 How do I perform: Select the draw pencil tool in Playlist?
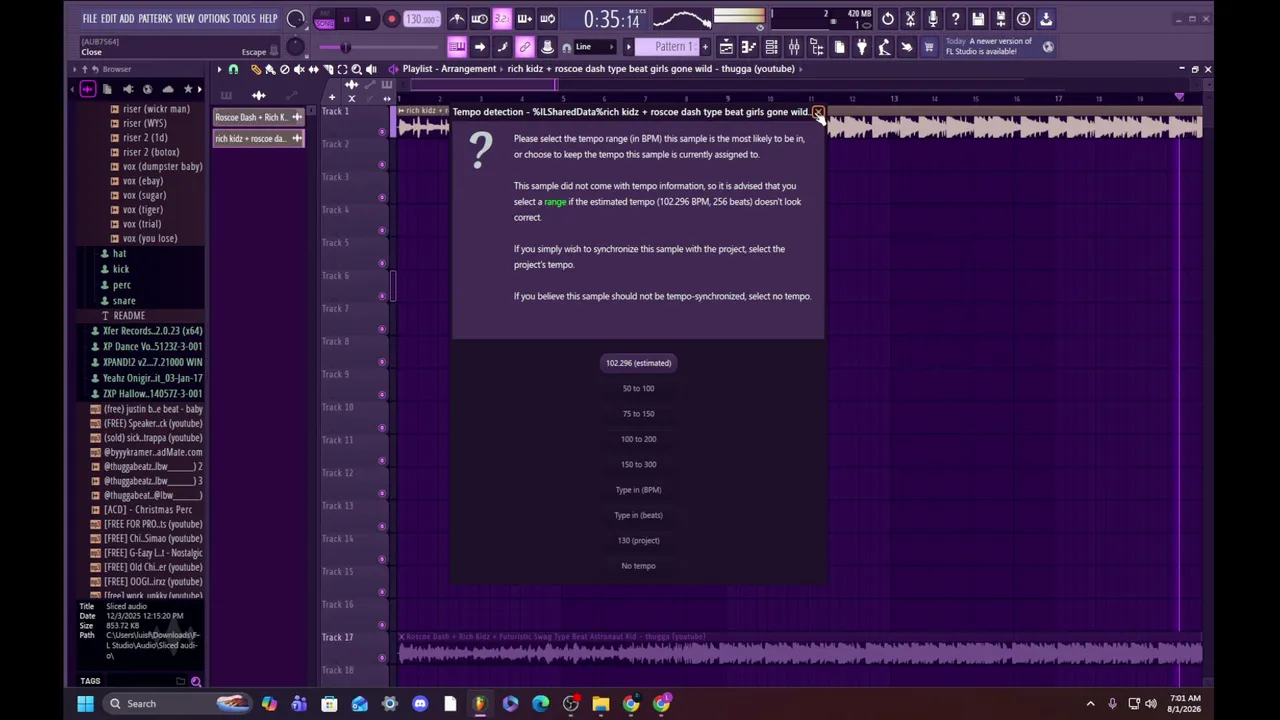point(256,69)
